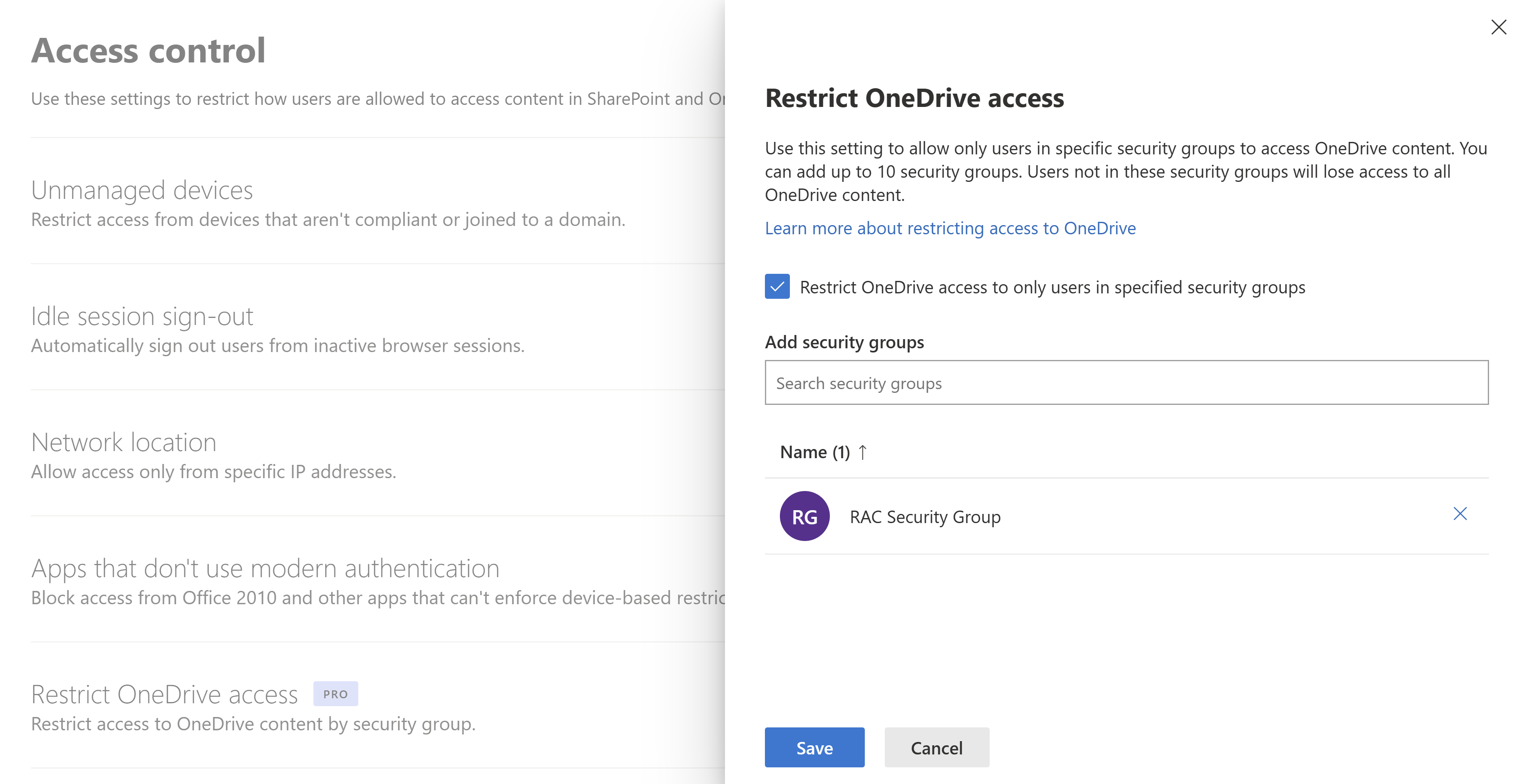Screen dimensions: 1529x784
Task: Uncheck restrict OneDrive access checkbox
Action: coord(777,287)
